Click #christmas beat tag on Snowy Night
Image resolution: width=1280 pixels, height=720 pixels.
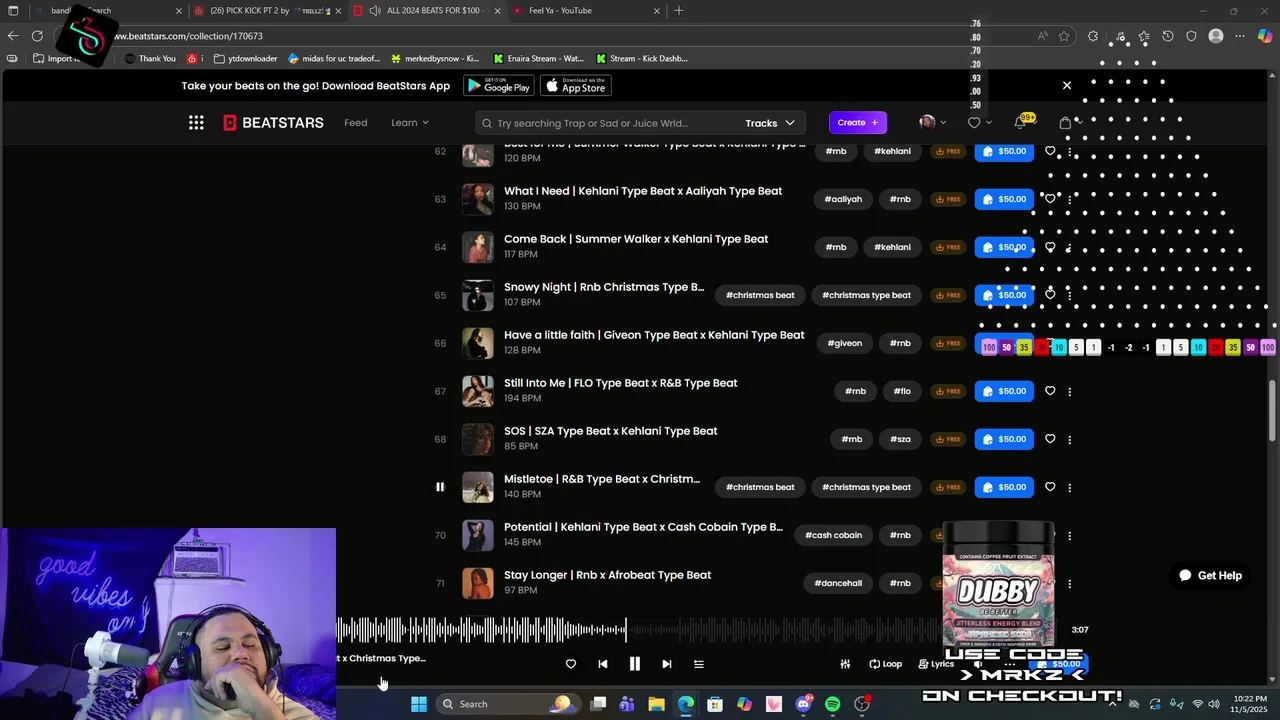[760, 295]
